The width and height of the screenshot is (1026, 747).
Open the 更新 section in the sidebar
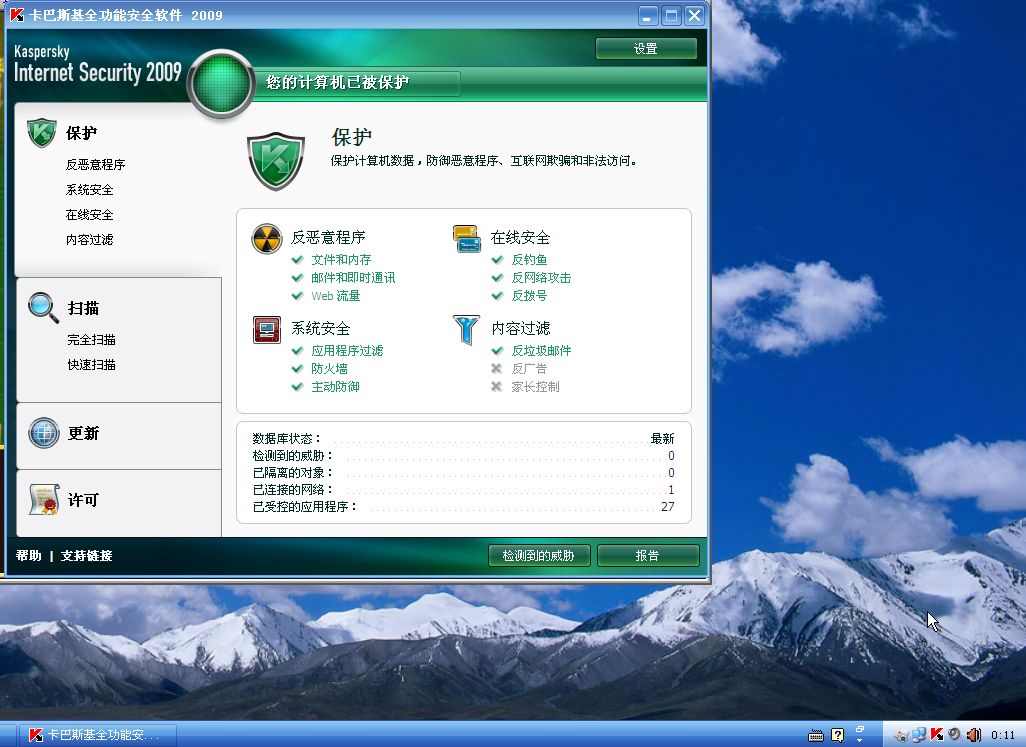click(83, 434)
